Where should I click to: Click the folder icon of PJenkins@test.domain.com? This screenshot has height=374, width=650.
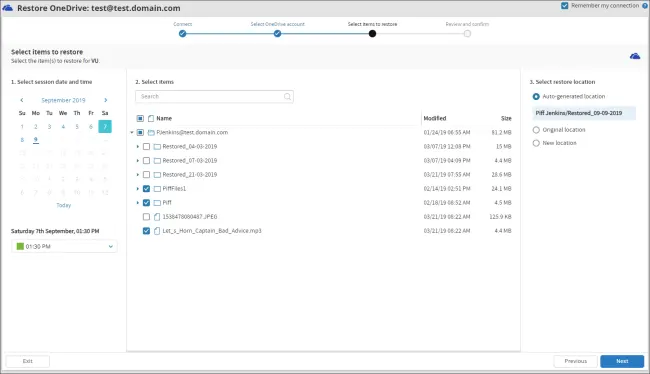pos(151,133)
